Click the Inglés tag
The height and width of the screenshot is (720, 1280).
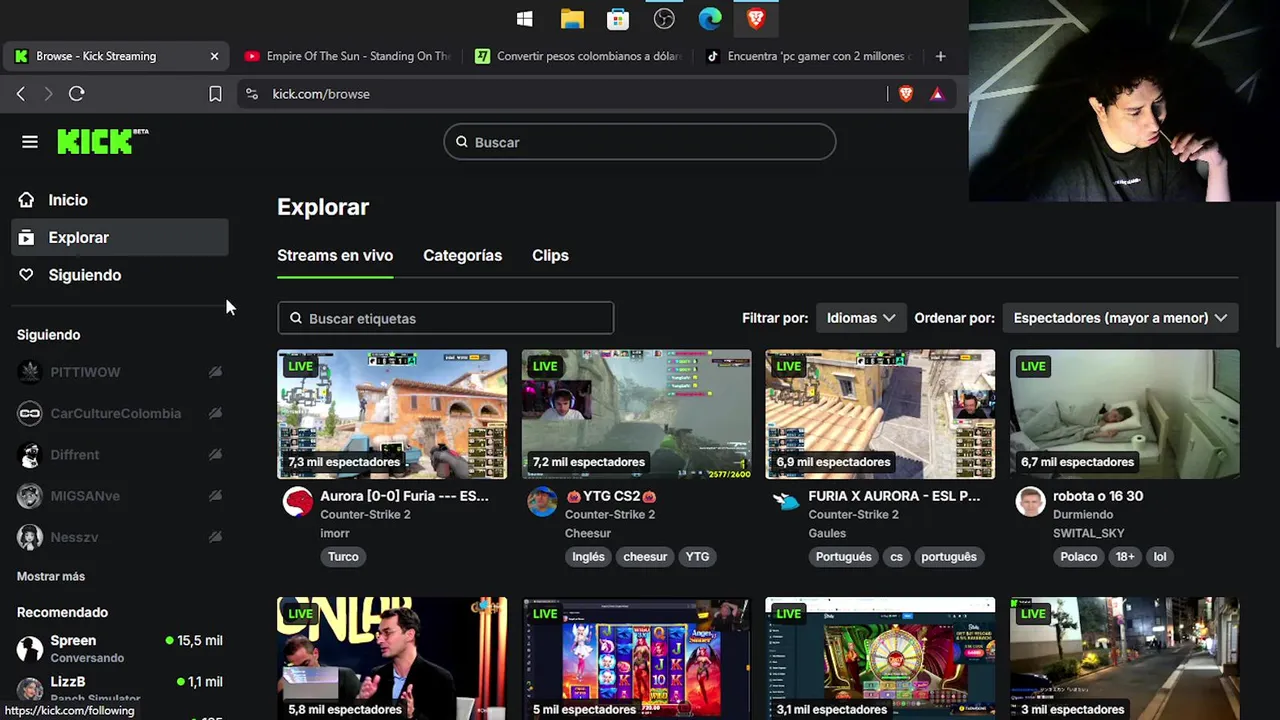588,557
